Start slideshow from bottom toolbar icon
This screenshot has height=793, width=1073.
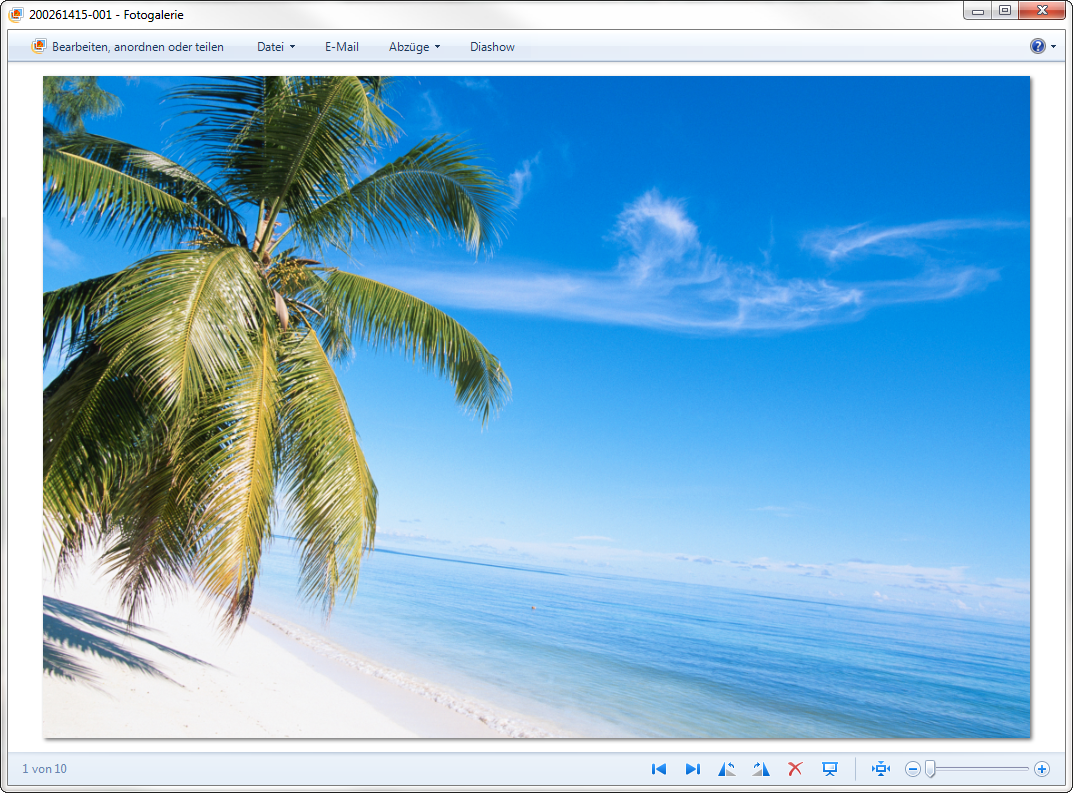coord(829,769)
